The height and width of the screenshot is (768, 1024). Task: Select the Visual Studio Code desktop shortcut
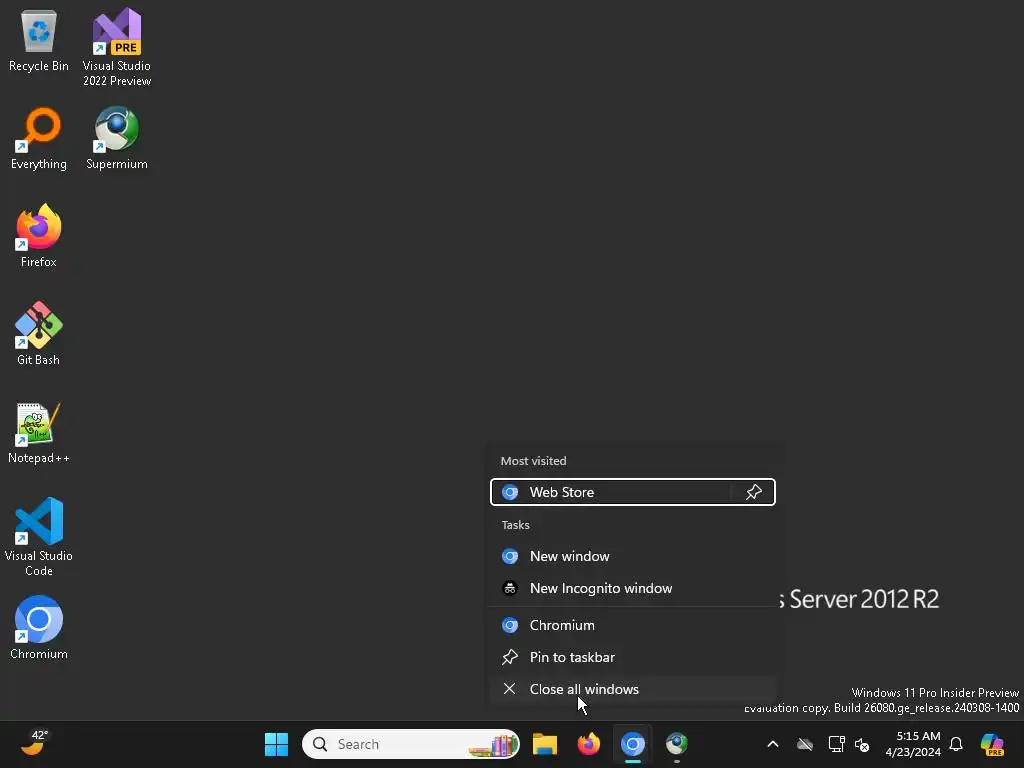pyautogui.click(x=39, y=537)
